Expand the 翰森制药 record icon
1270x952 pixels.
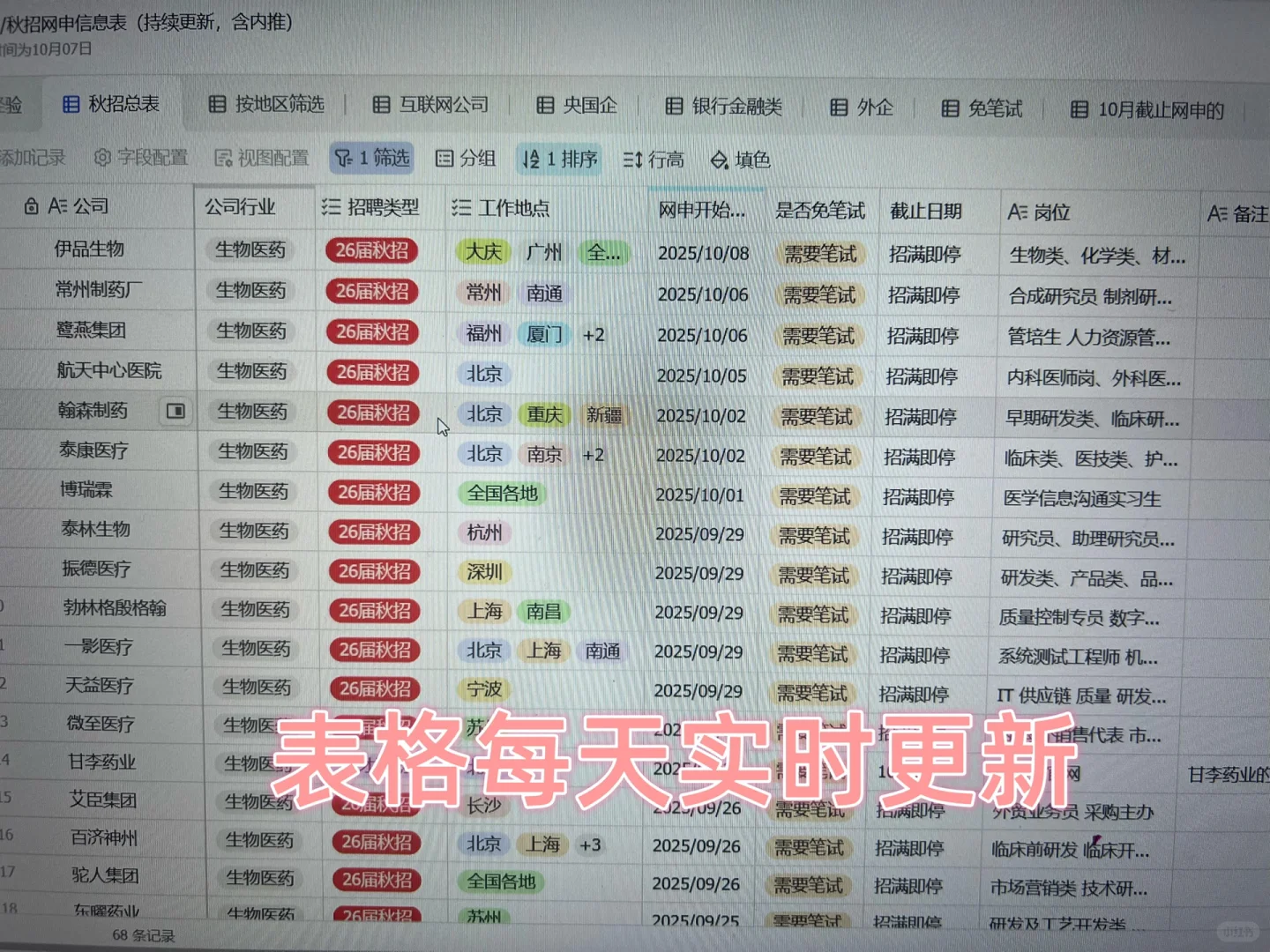coord(176,411)
